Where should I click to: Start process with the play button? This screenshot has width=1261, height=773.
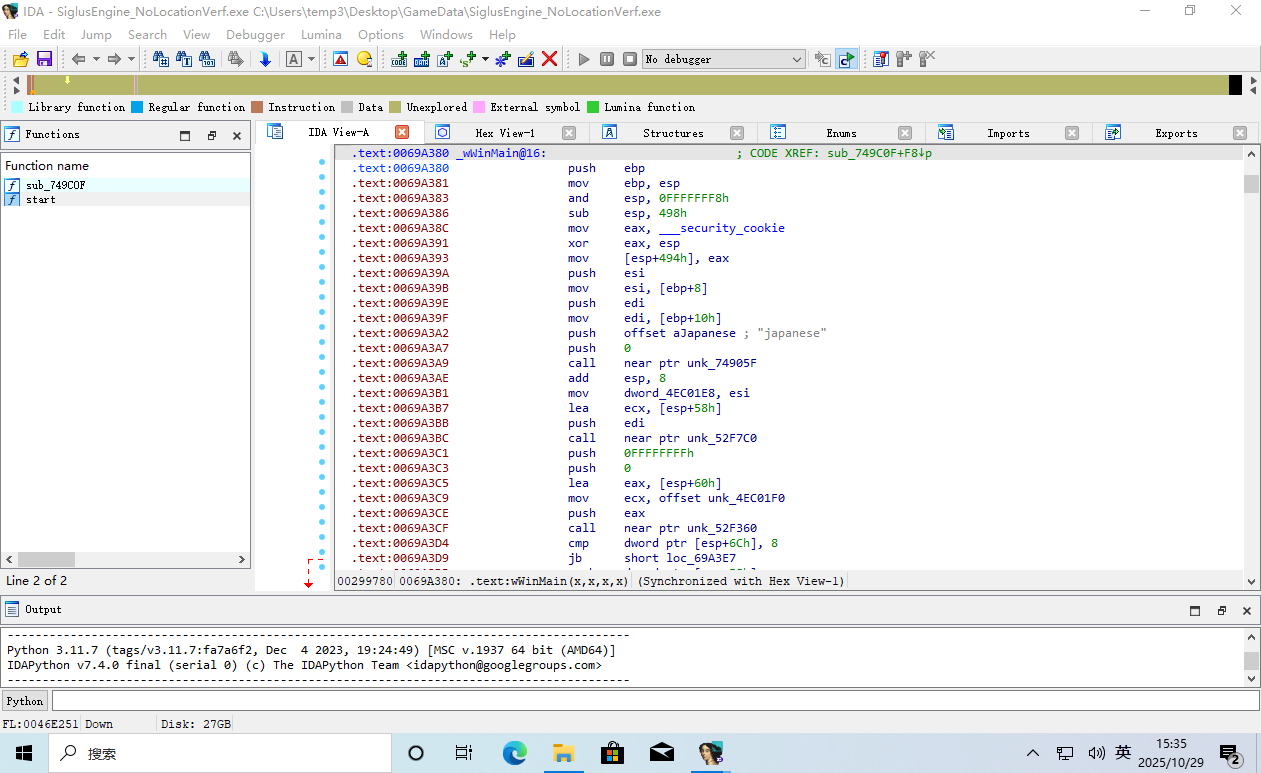coord(584,59)
